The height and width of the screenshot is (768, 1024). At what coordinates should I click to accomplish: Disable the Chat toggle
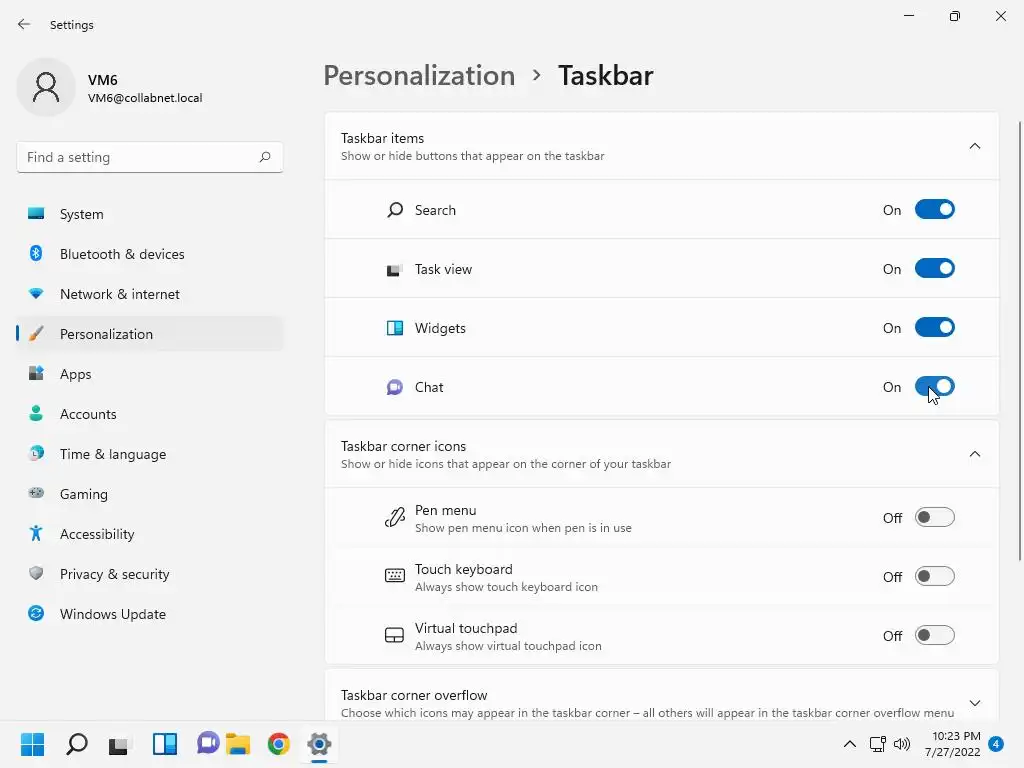tap(935, 387)
